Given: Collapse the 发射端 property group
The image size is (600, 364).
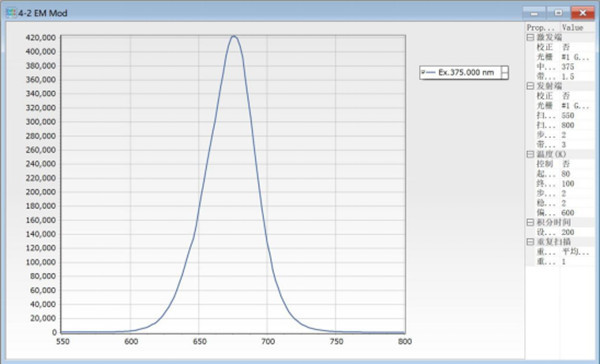Looking at the screenshot, I should click(530, 86).
